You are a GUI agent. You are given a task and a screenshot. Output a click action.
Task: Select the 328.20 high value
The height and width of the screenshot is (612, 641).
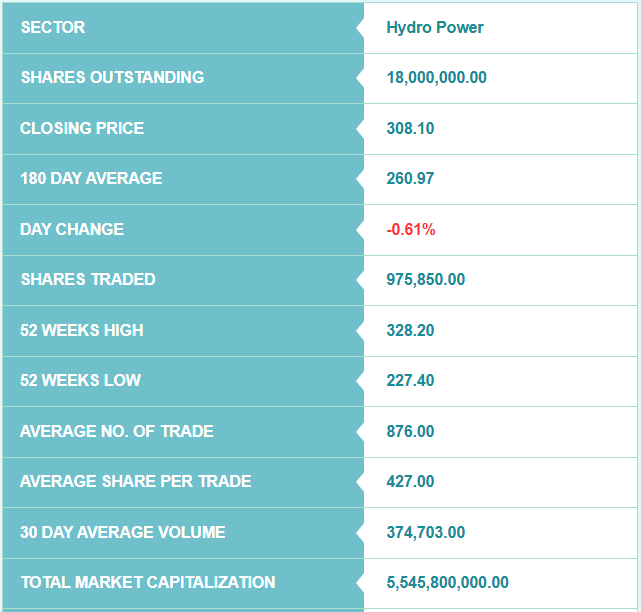(x=410, y=330)
